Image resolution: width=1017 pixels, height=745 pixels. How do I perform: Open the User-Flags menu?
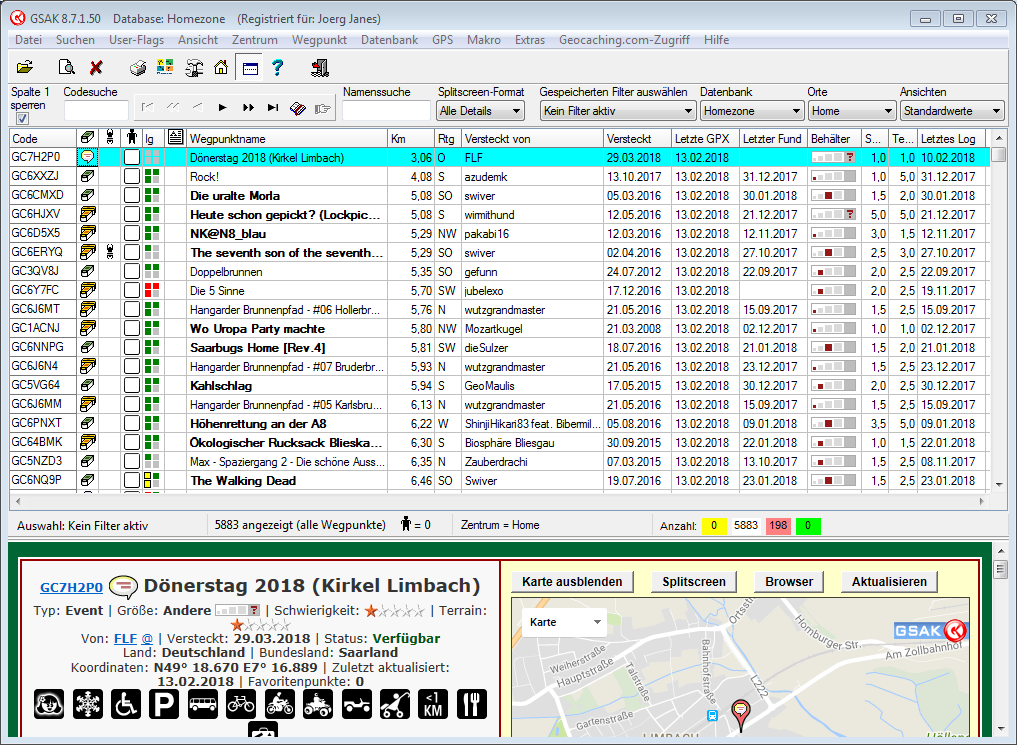(x=136, y=40)
